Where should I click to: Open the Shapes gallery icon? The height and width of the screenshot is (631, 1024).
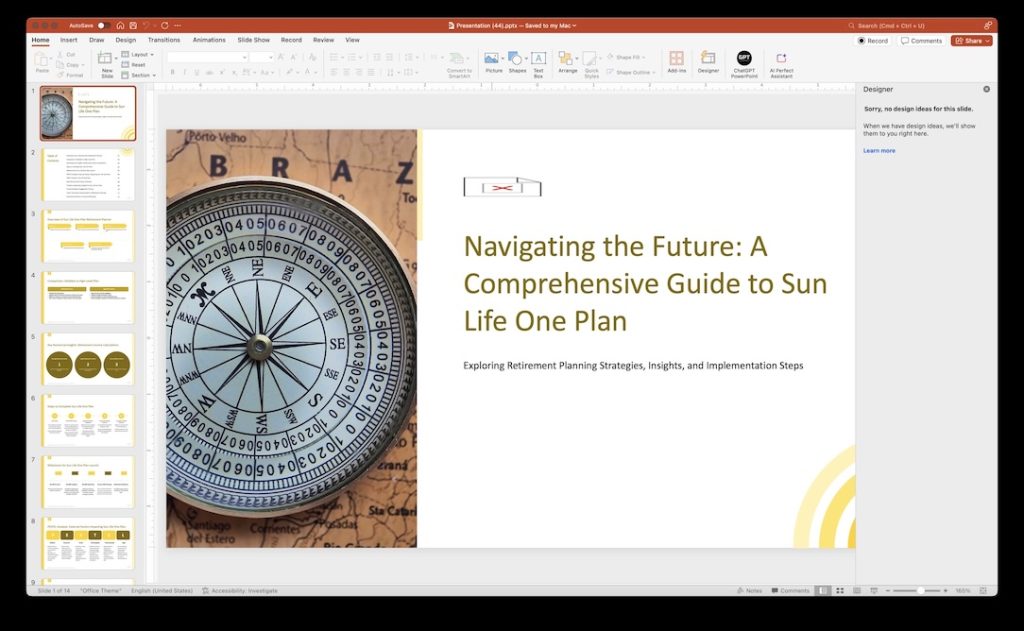coord(517,62)
